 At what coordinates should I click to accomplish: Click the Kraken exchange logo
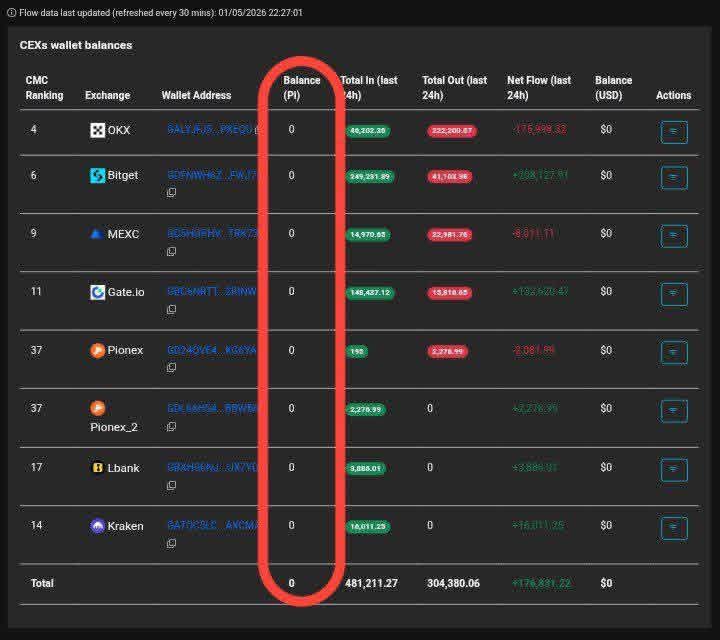click(97, 526)
